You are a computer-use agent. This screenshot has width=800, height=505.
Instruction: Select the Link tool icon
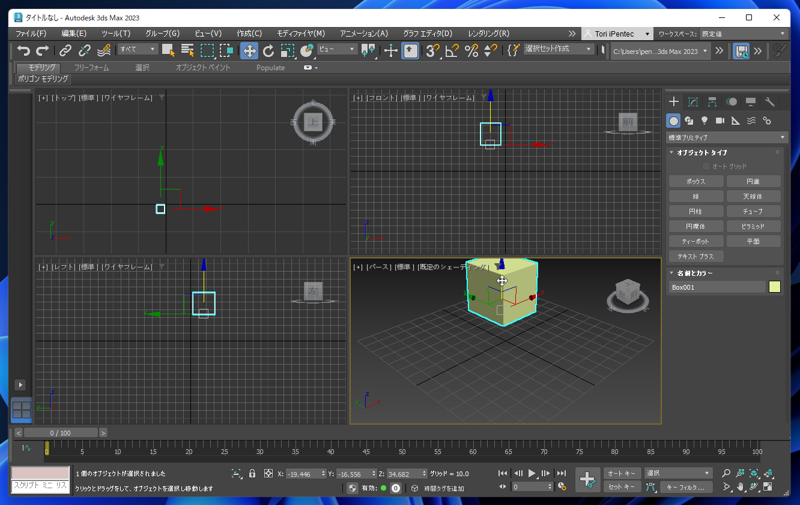[65, 50]
